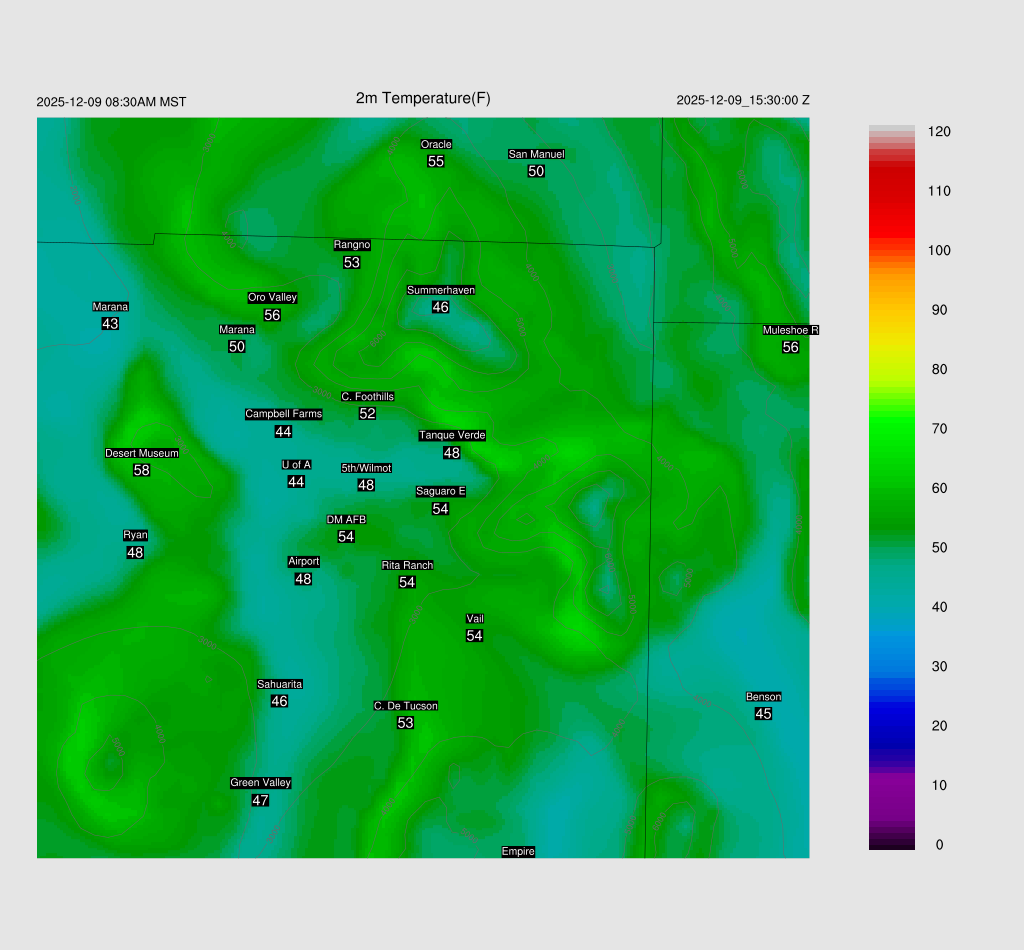Click the Muleshoe R station label
This screenshot has height=950, width=1024.
[x=790, y=331]
